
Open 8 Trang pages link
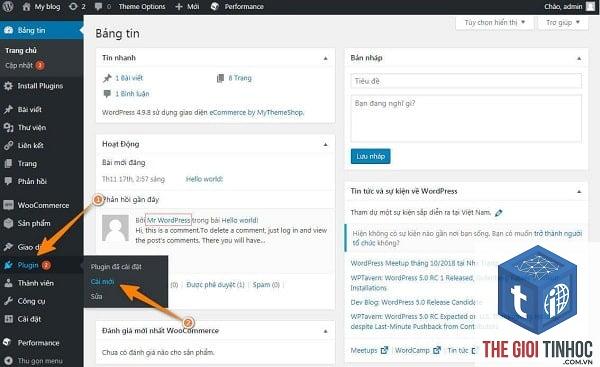pyautogui.click(x=240, y=78)
